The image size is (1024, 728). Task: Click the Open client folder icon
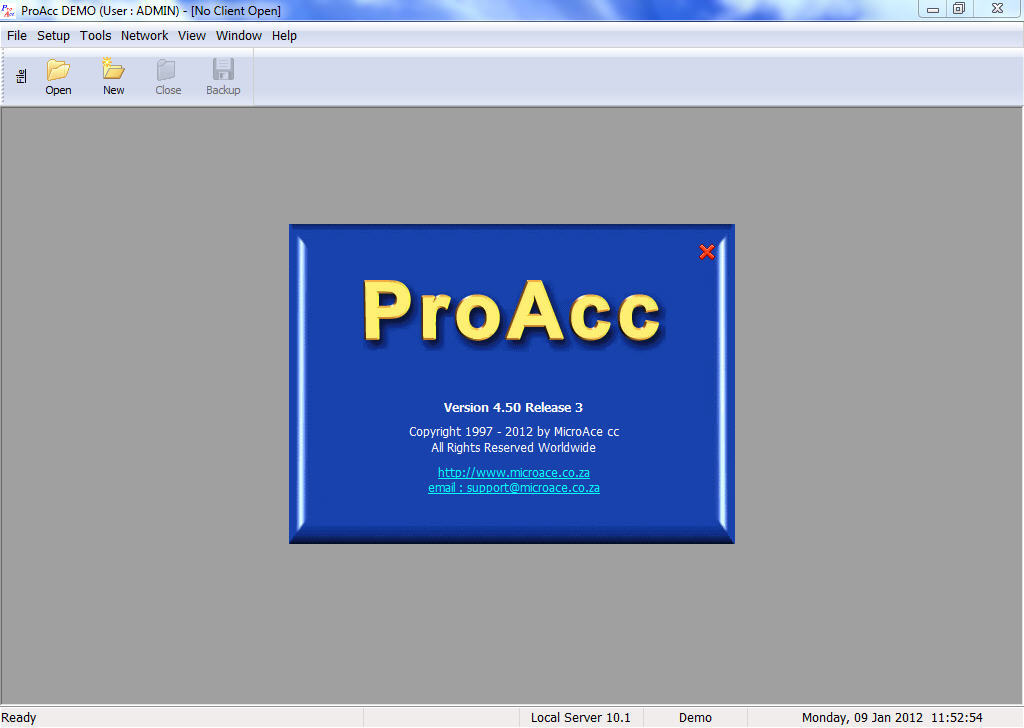[57, 75]
